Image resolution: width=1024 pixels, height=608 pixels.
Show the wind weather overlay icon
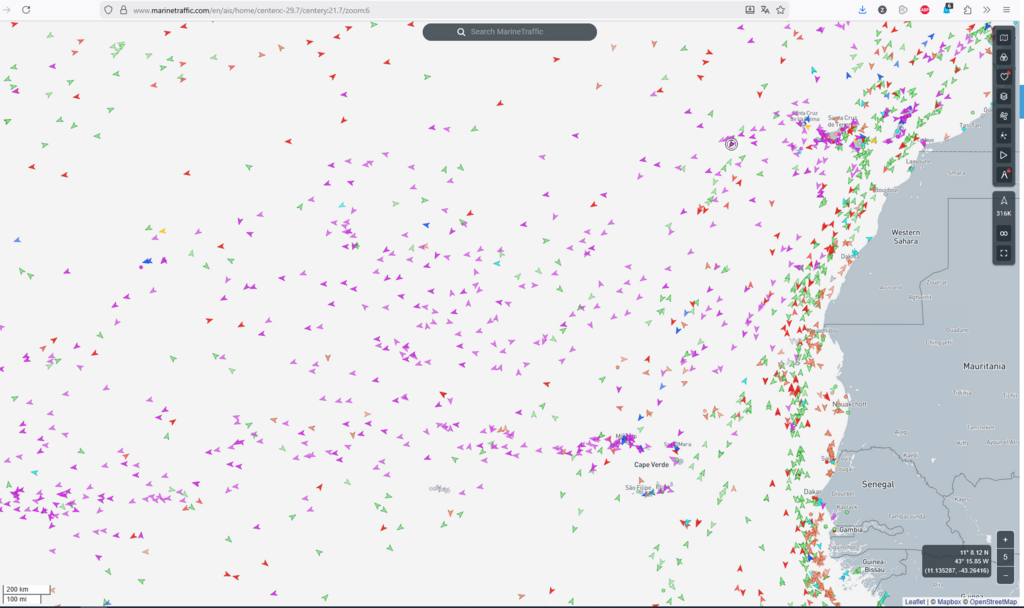pyautogui.click(x=1004, y=116)
